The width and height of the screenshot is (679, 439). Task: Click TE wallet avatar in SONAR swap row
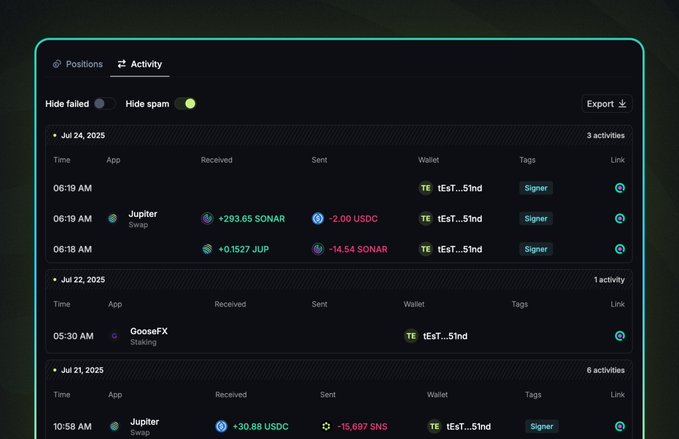[426, 219]
